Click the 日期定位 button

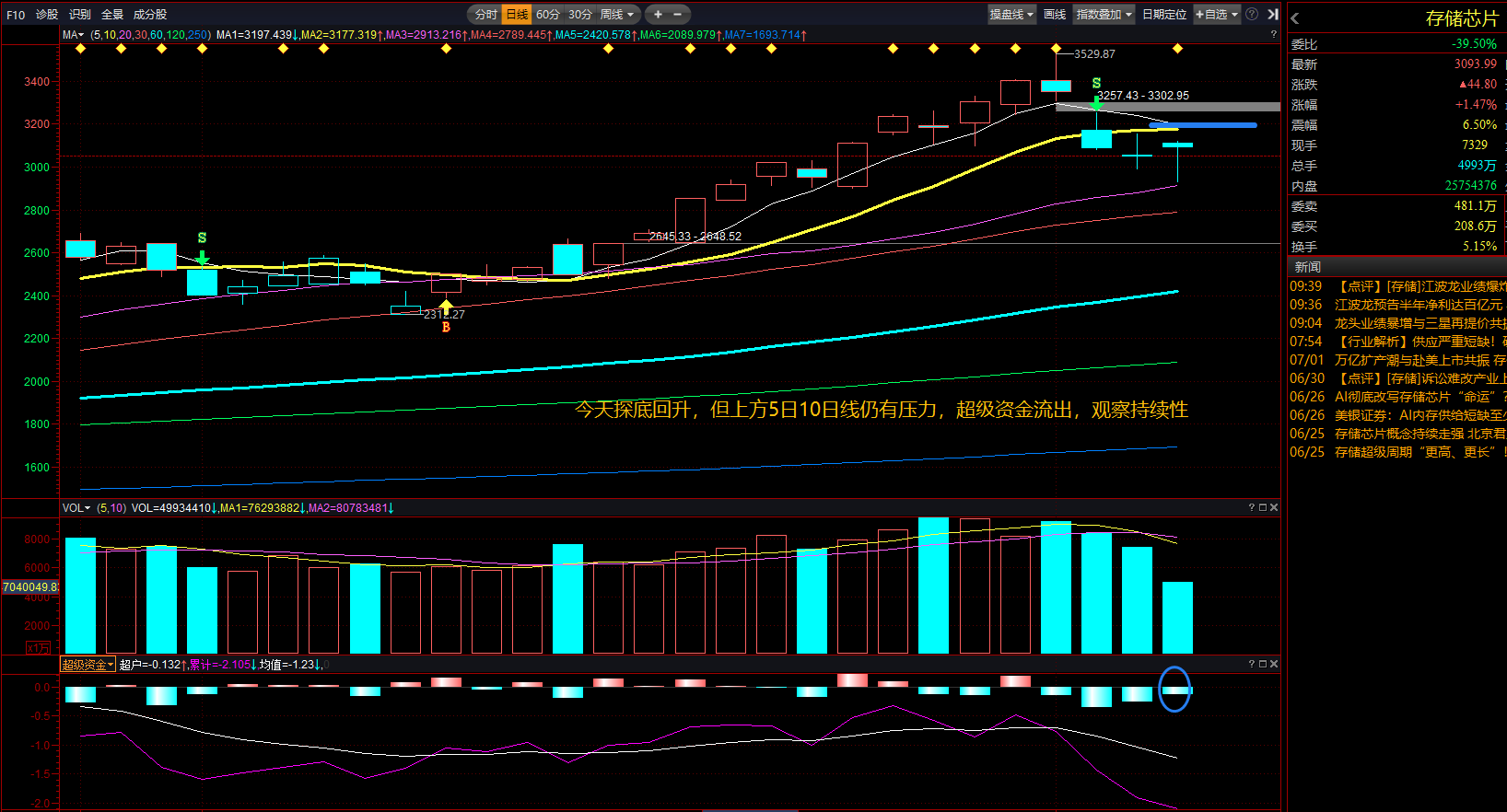(1164, 15)
